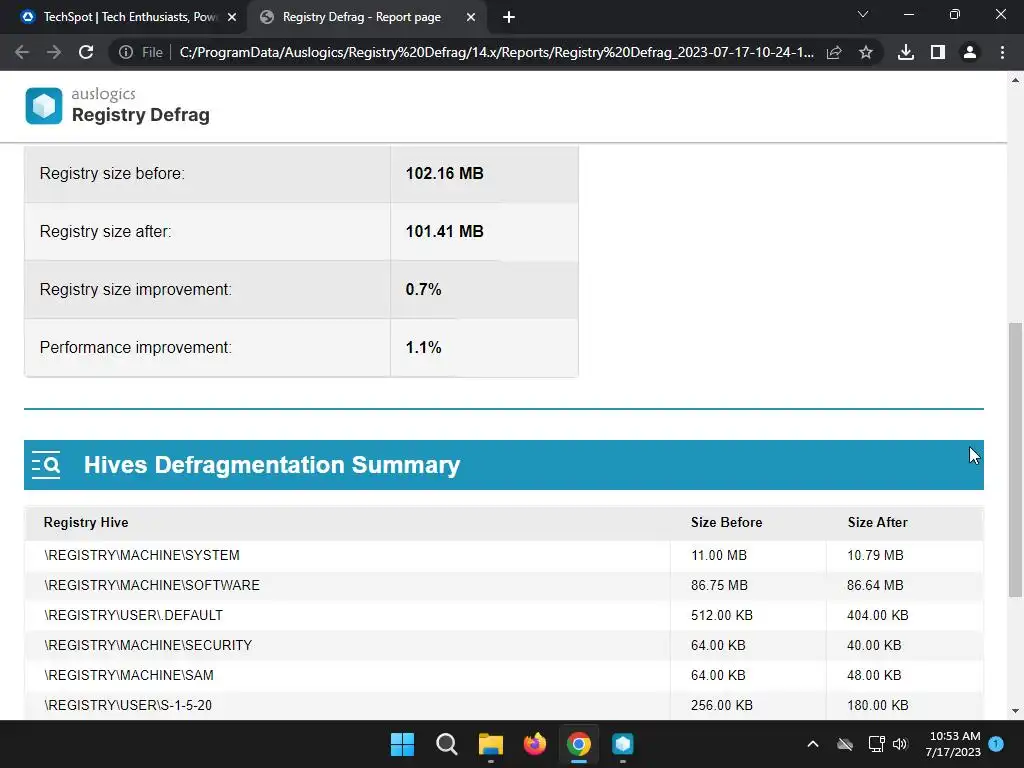Select the \REGISTRY\MACHINE\SAM row

click(504, 676)
